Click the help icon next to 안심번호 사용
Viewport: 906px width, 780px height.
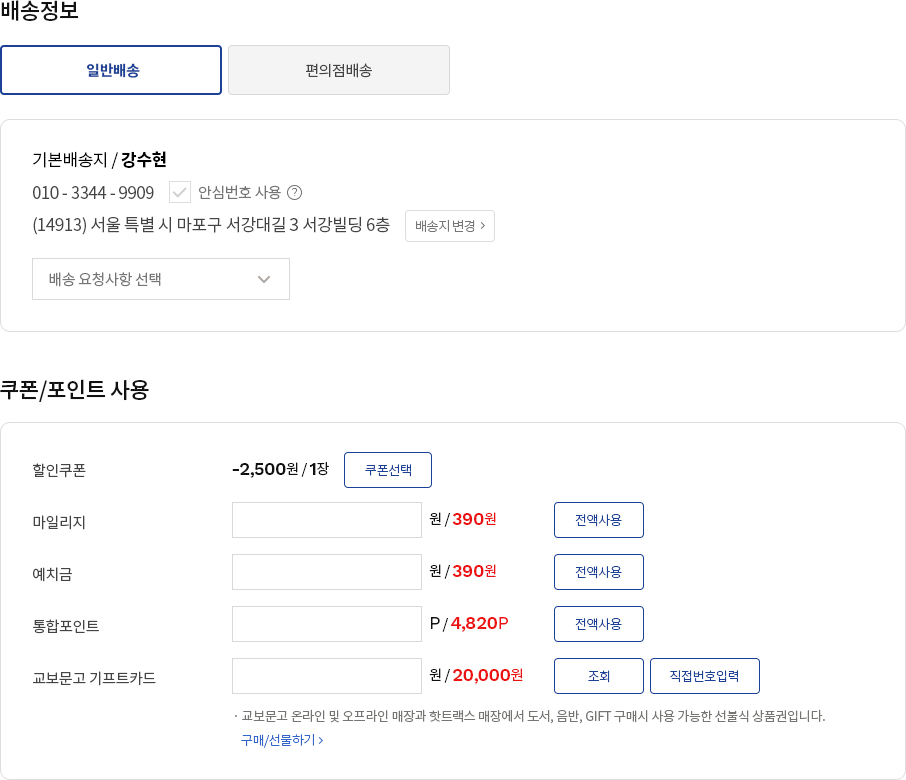(x=294, y=193)
